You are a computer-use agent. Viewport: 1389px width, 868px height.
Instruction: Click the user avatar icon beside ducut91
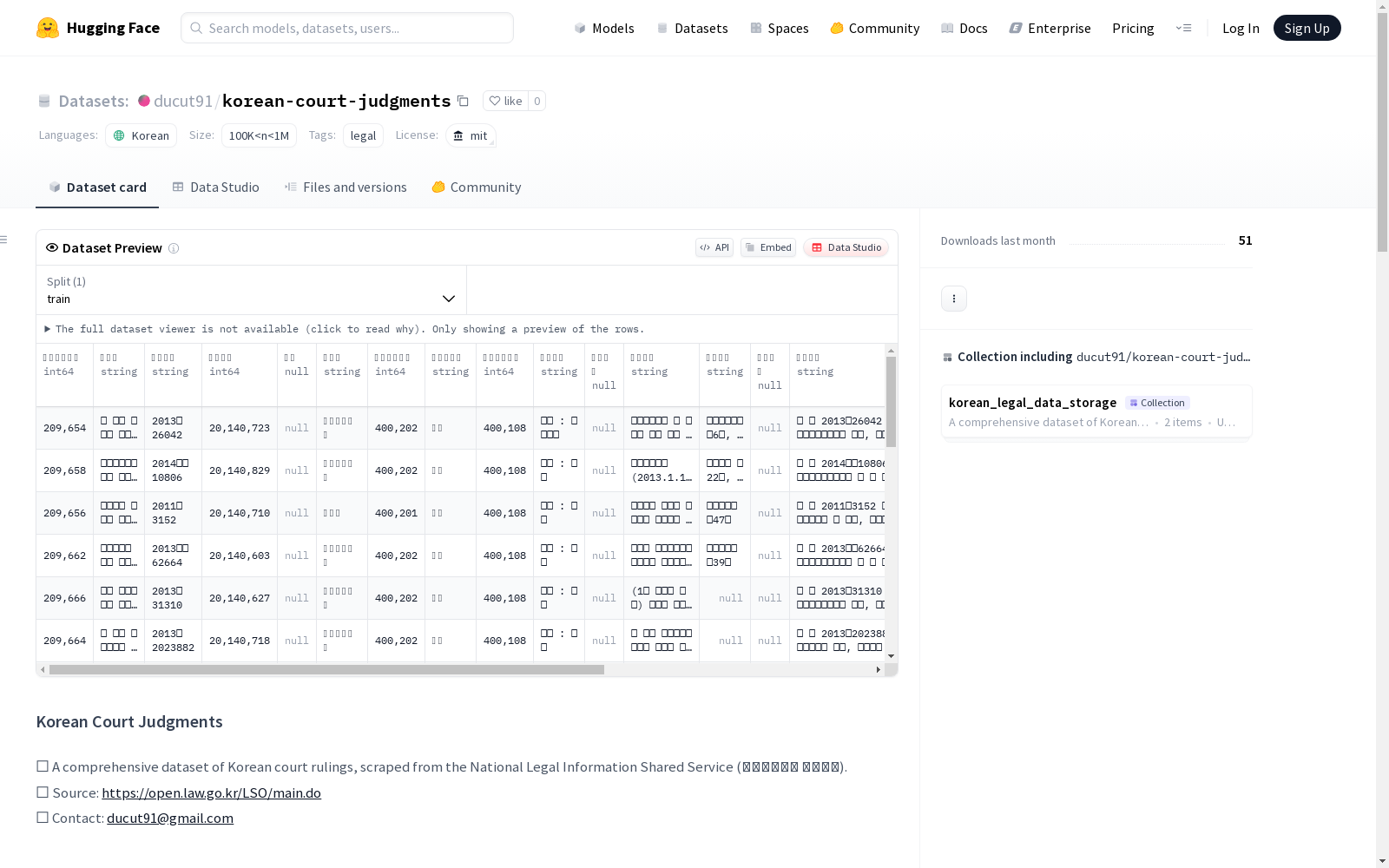click(144, 101)
